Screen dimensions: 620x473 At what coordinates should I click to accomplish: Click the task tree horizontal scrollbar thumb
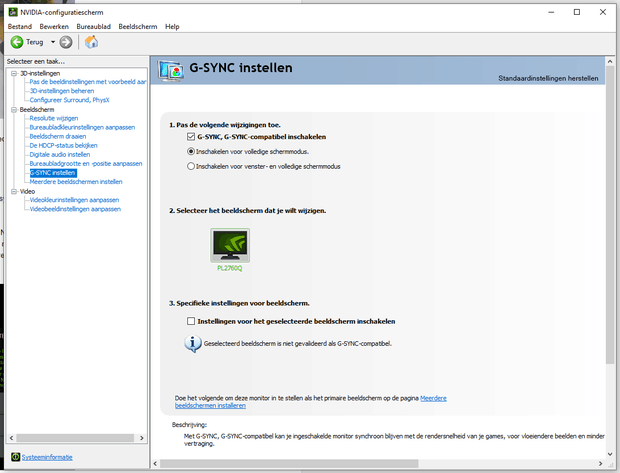[75, 438]
